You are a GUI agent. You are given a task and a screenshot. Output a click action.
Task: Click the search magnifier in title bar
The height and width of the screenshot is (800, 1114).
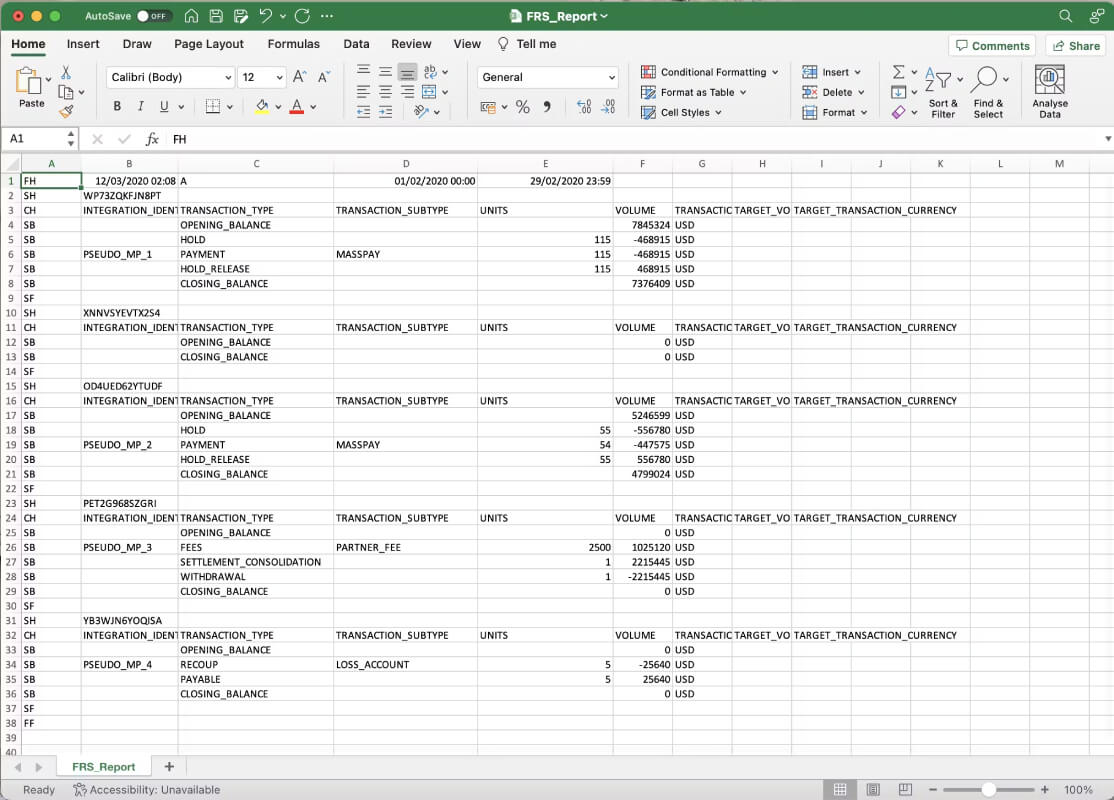1065,16
